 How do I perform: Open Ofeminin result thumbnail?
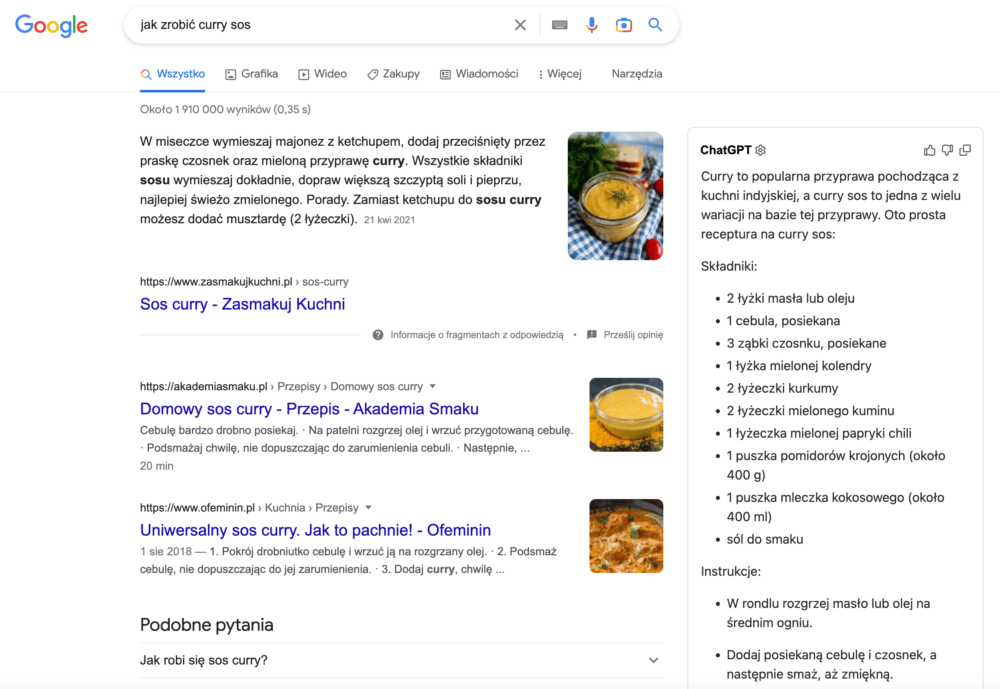point(626,536)
